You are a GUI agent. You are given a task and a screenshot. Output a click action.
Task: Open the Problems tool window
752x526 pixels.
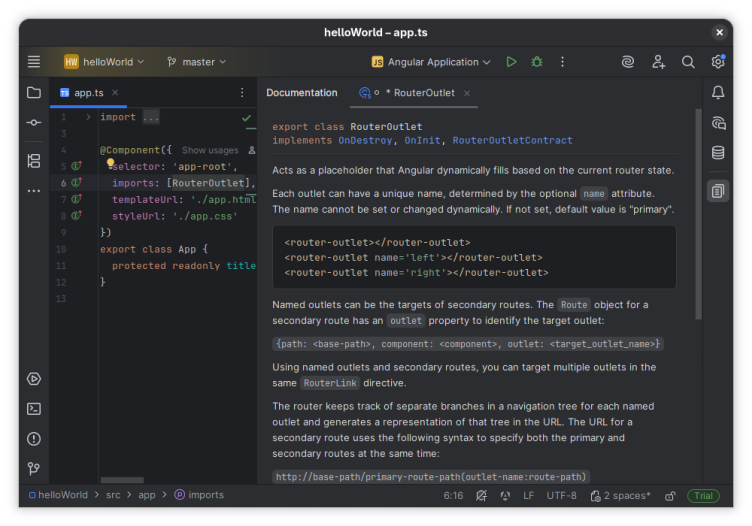[x=34, y=439]
